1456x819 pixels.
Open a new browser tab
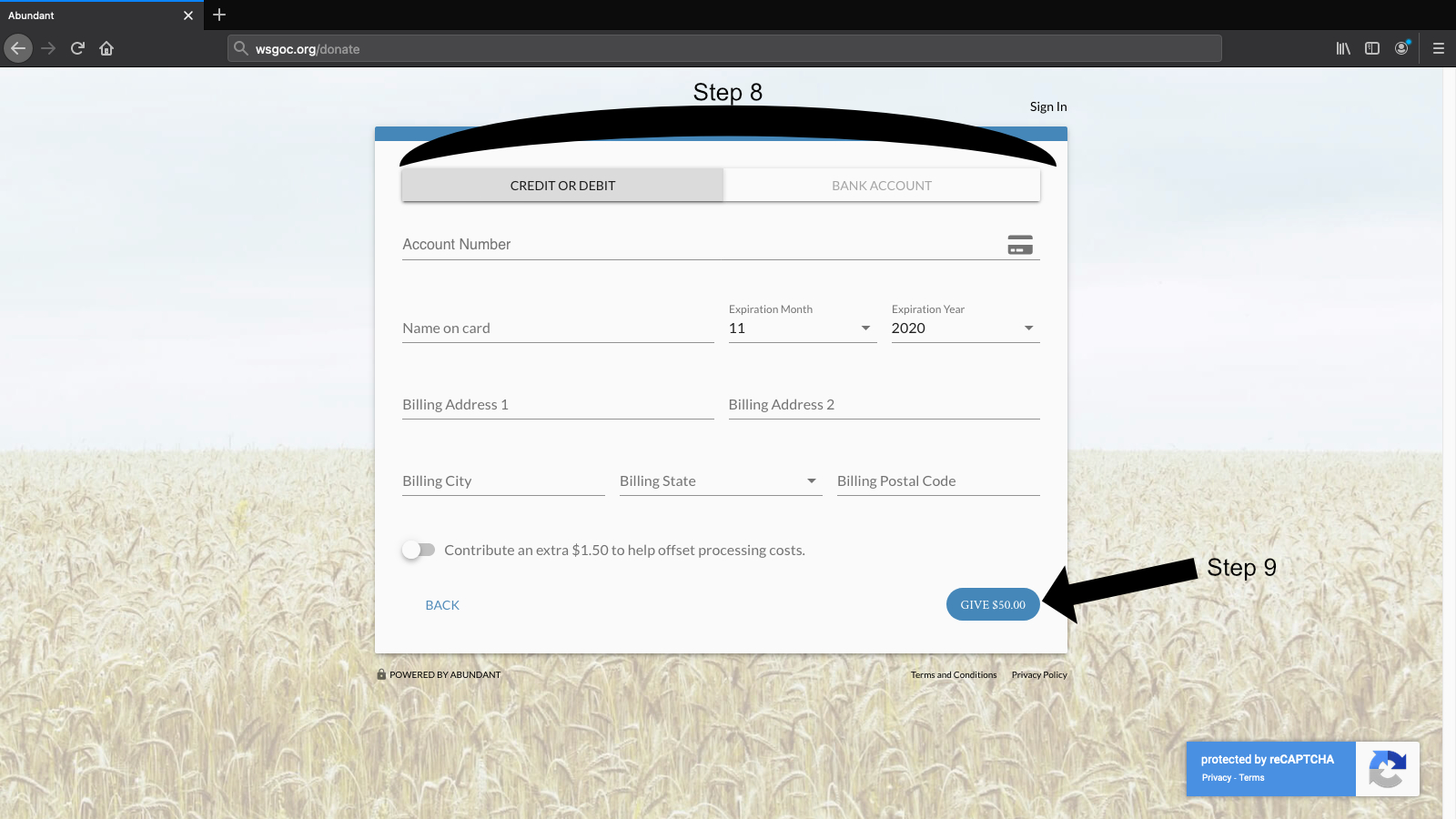click(219, 15)
